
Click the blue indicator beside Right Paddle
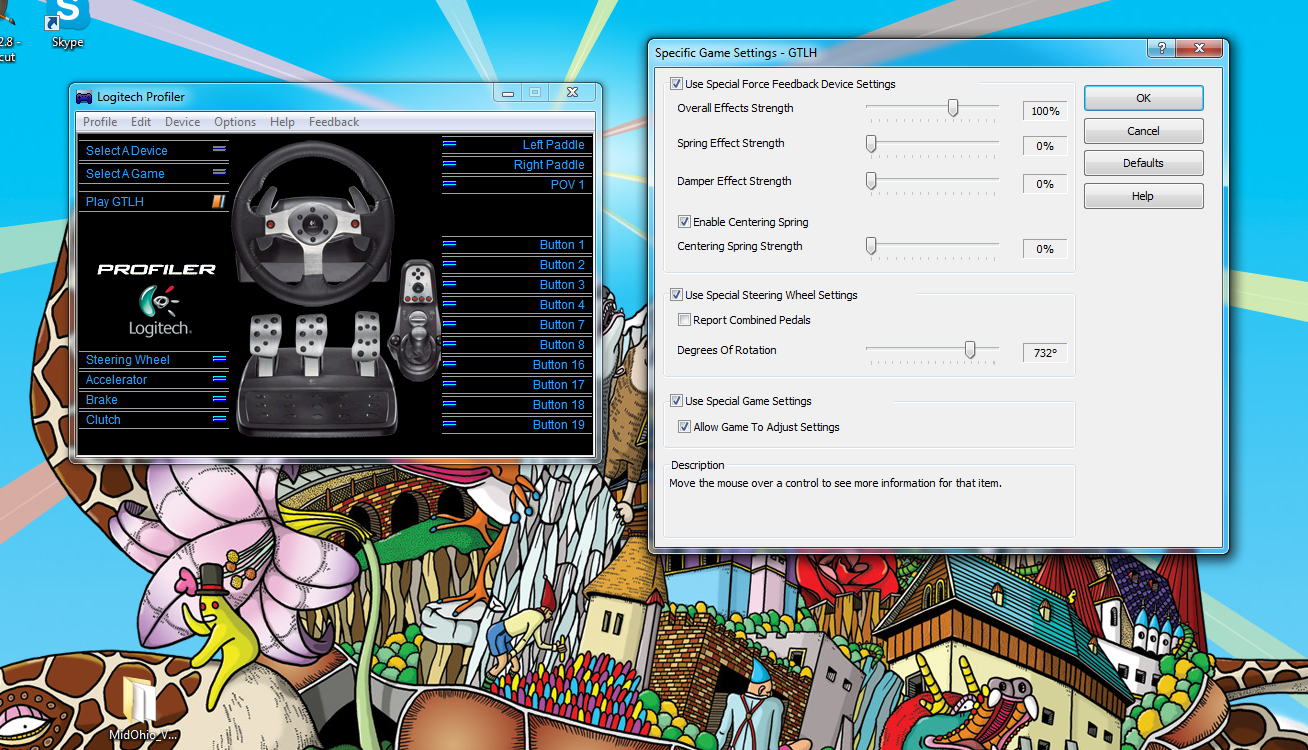(449, 164)
